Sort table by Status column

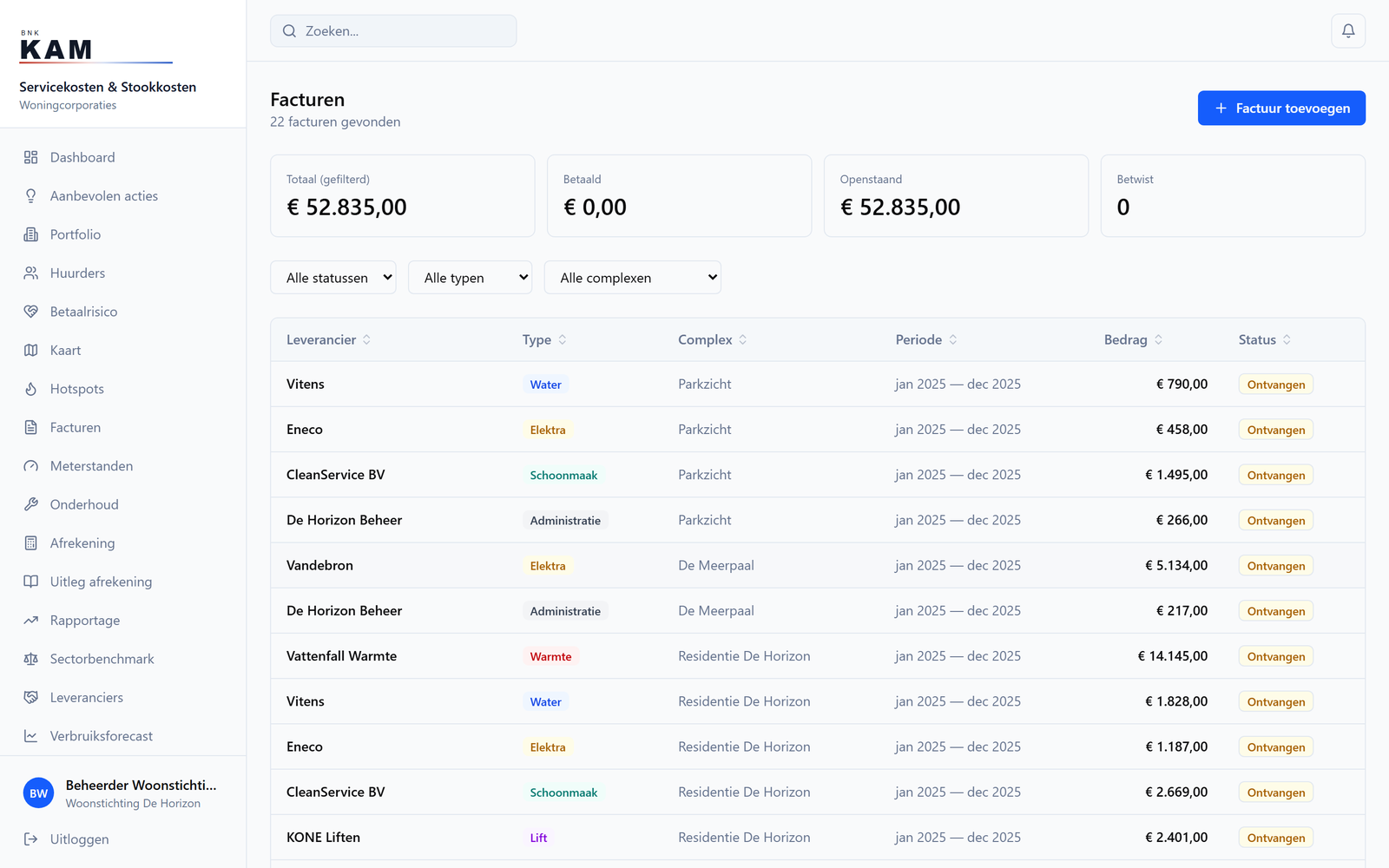(x=1265, y=339)
